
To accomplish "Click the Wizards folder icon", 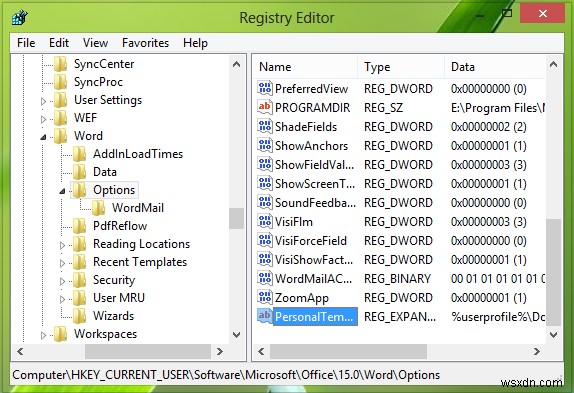I will 79,316.
